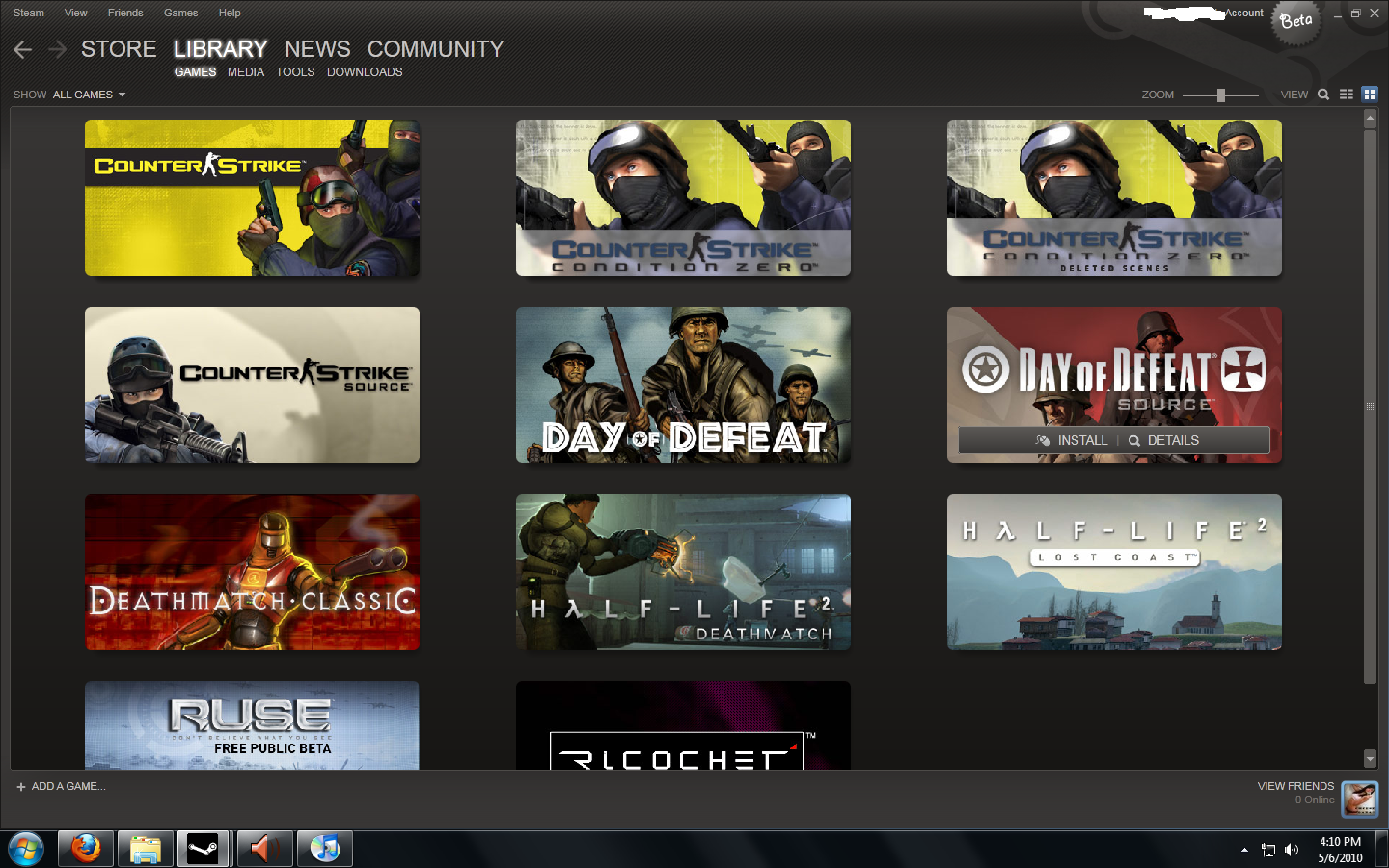The height and width of the screenshot is (868, 1389).
Task: Select Half-Life 2 Lost Coast tile
Action: [1114, 572]
